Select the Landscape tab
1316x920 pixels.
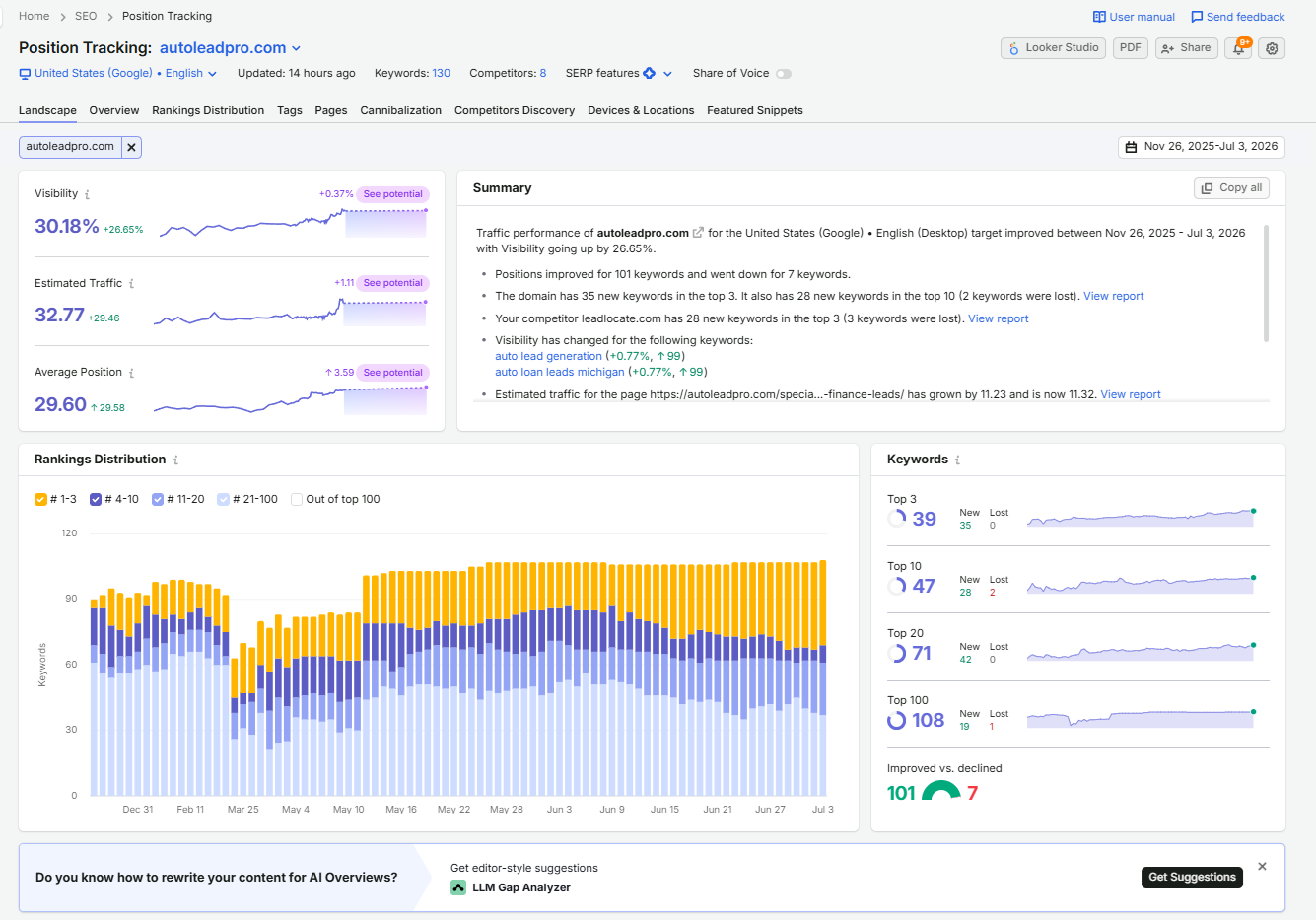47,110
